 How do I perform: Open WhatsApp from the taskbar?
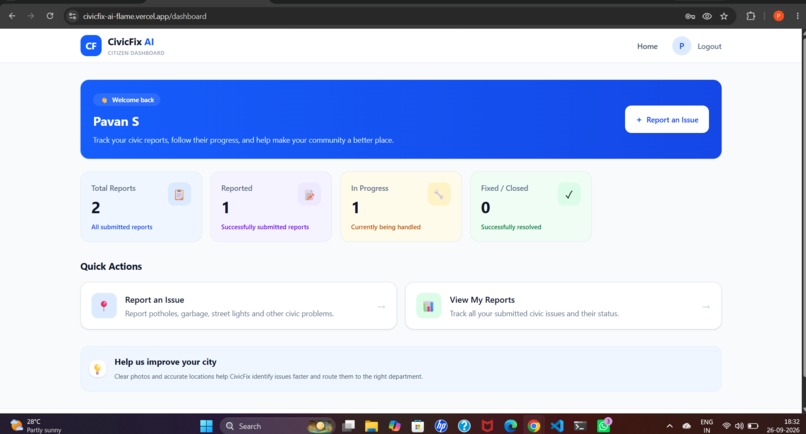603,425
